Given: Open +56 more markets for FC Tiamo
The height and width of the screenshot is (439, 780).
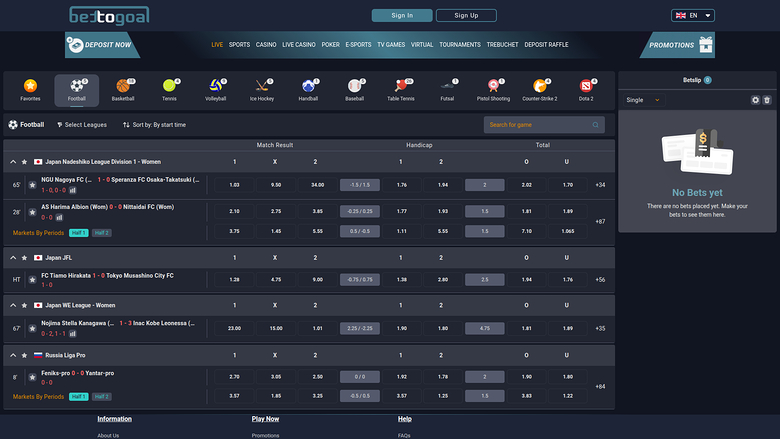Looking at the screenshot, I should (600, 280).
